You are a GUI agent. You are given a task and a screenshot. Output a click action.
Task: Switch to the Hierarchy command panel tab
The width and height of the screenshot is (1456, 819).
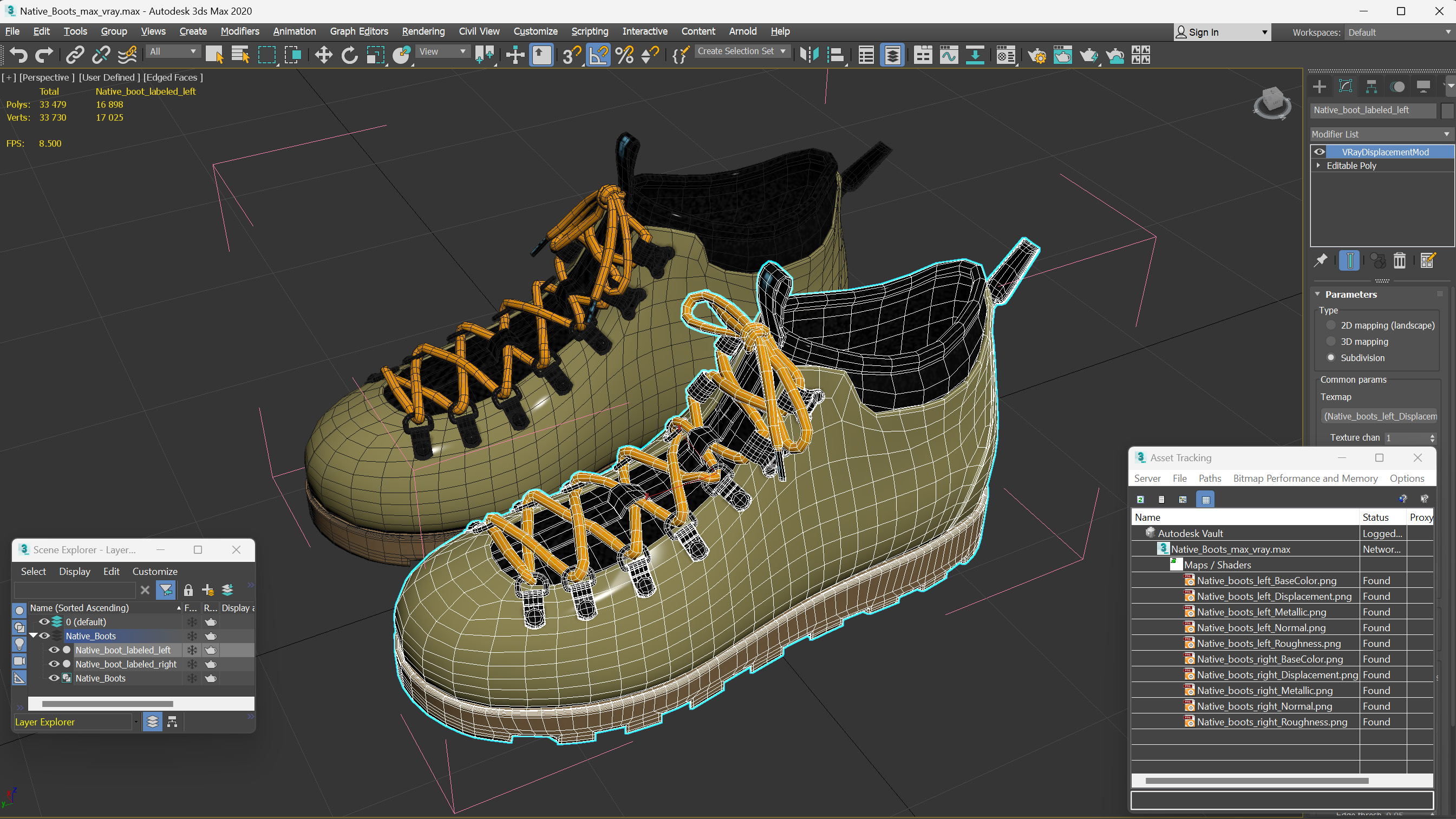[1371, 87]
